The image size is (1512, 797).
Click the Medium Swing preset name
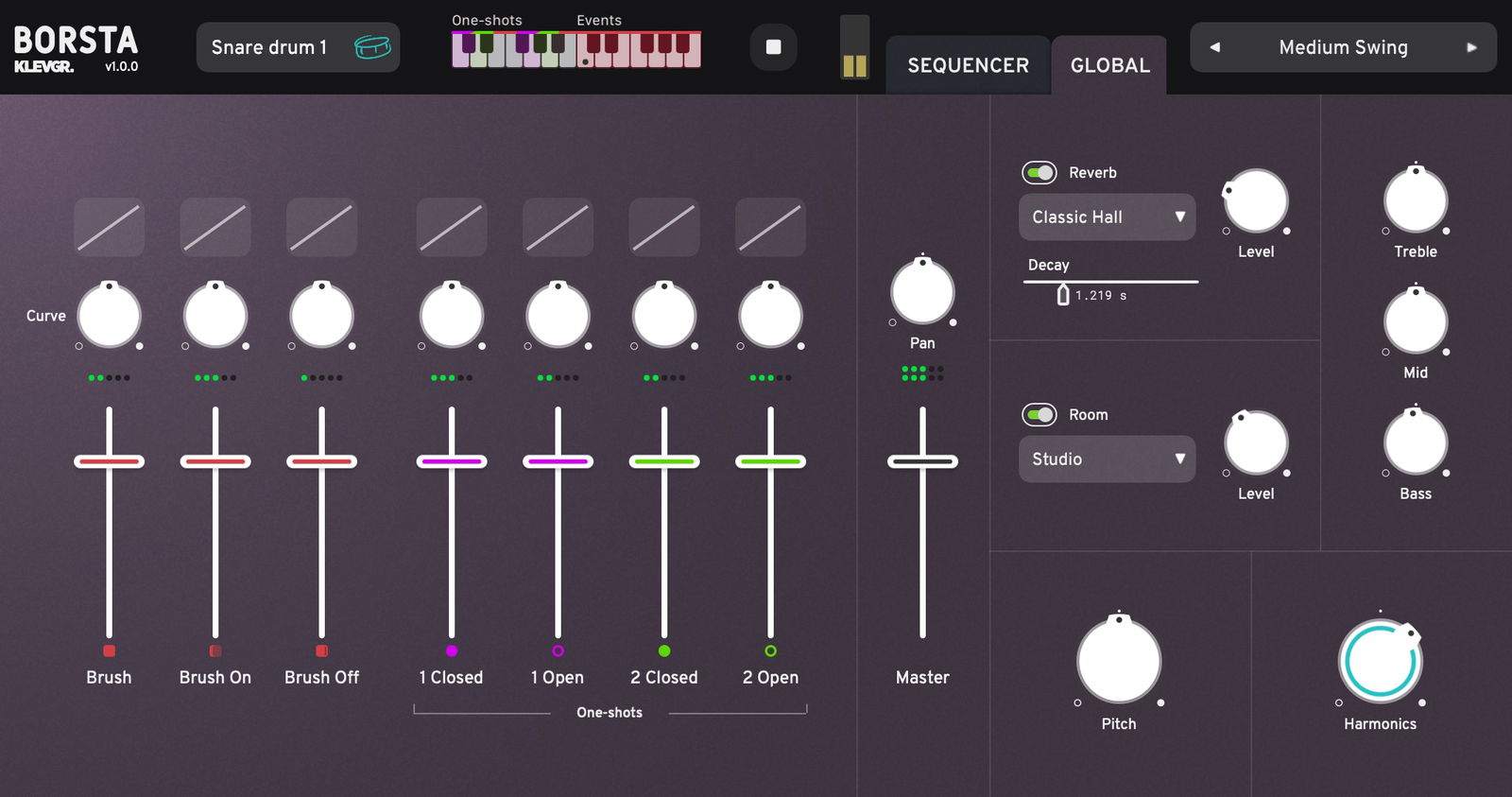coord(1343,47)
